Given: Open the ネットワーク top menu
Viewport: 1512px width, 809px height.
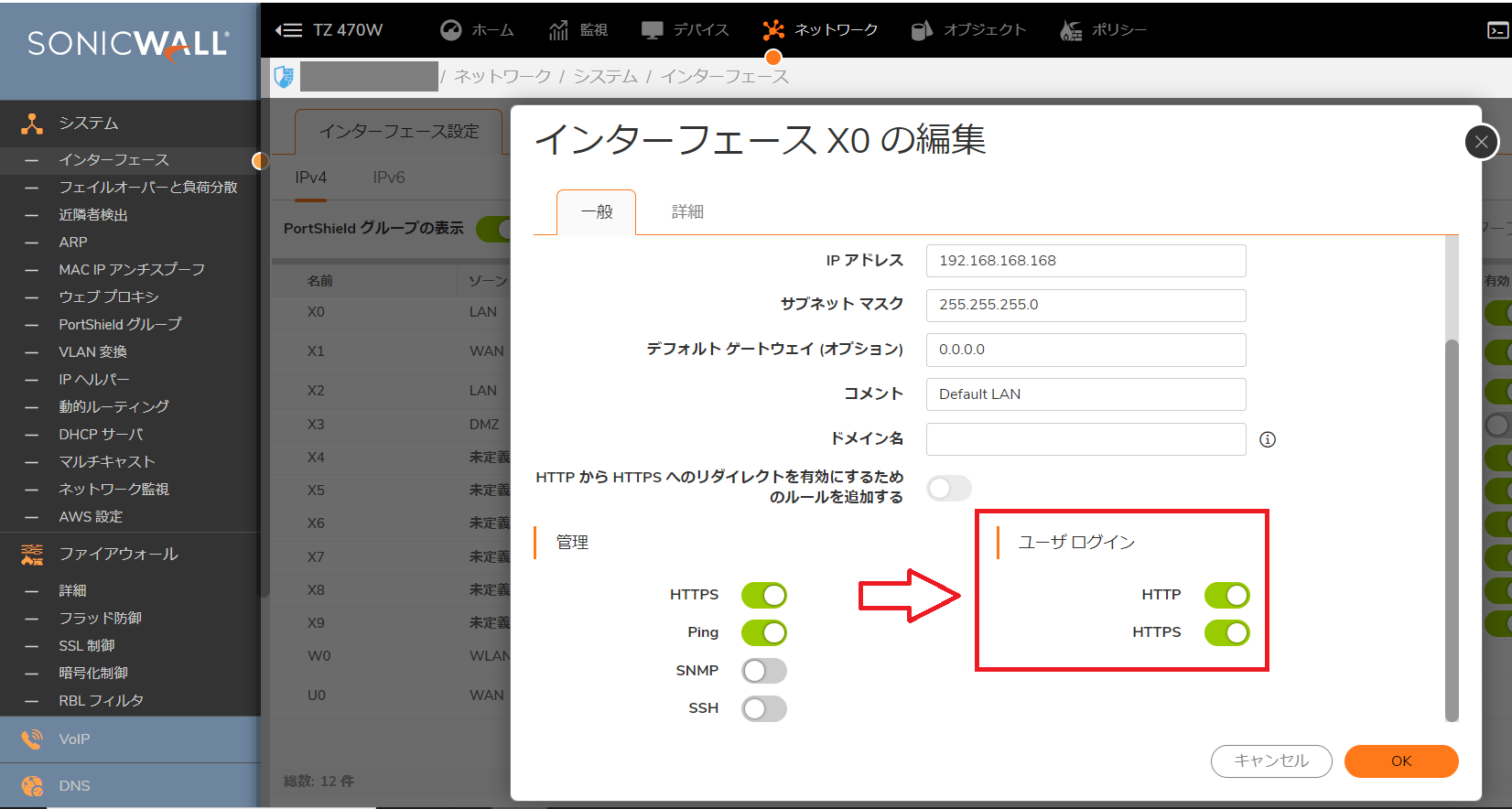Looking at the screenshot, I should 820,30.
